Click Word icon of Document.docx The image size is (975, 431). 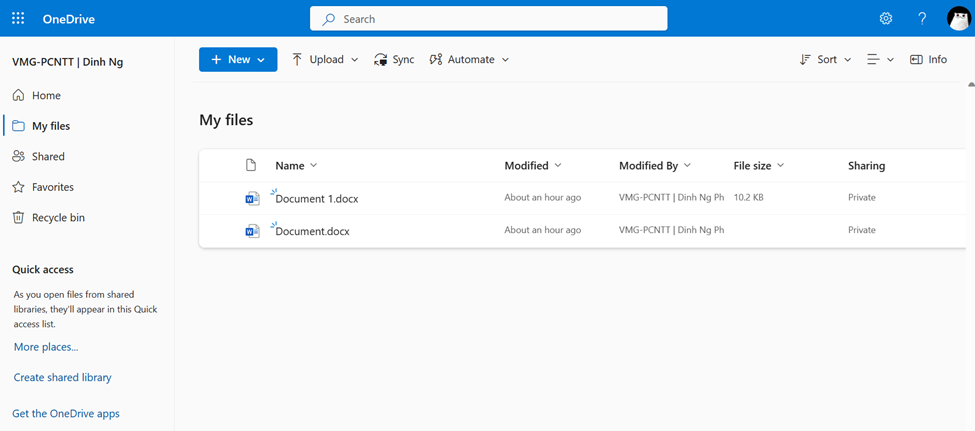click(x=252, y=231)
